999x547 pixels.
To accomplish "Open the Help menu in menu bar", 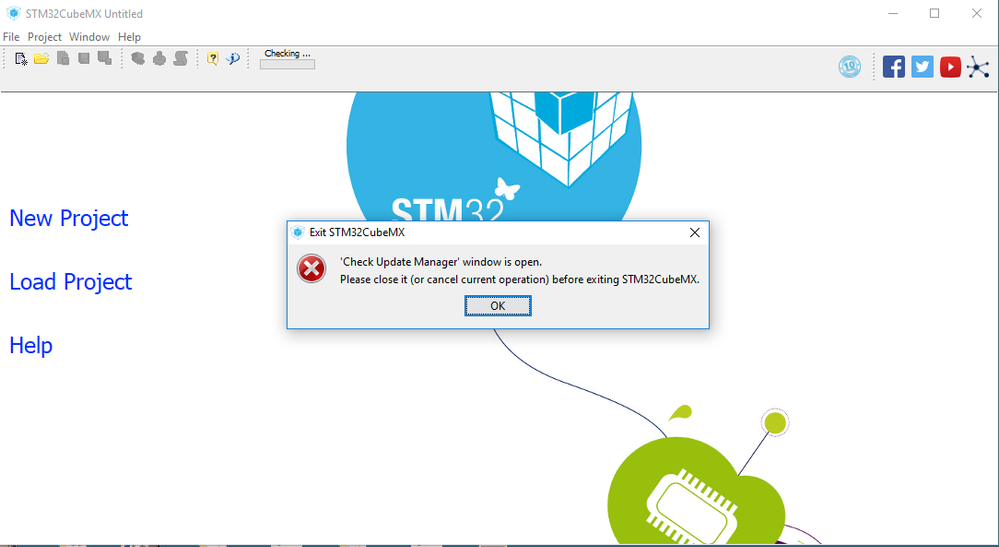I will point(129,37).
